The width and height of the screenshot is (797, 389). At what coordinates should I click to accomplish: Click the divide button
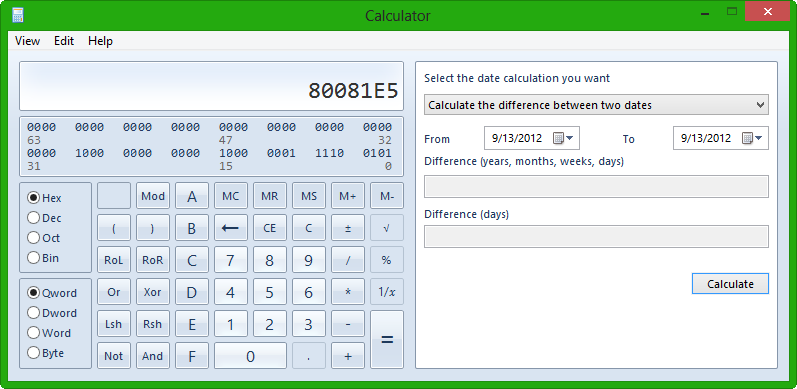(348, 260)
